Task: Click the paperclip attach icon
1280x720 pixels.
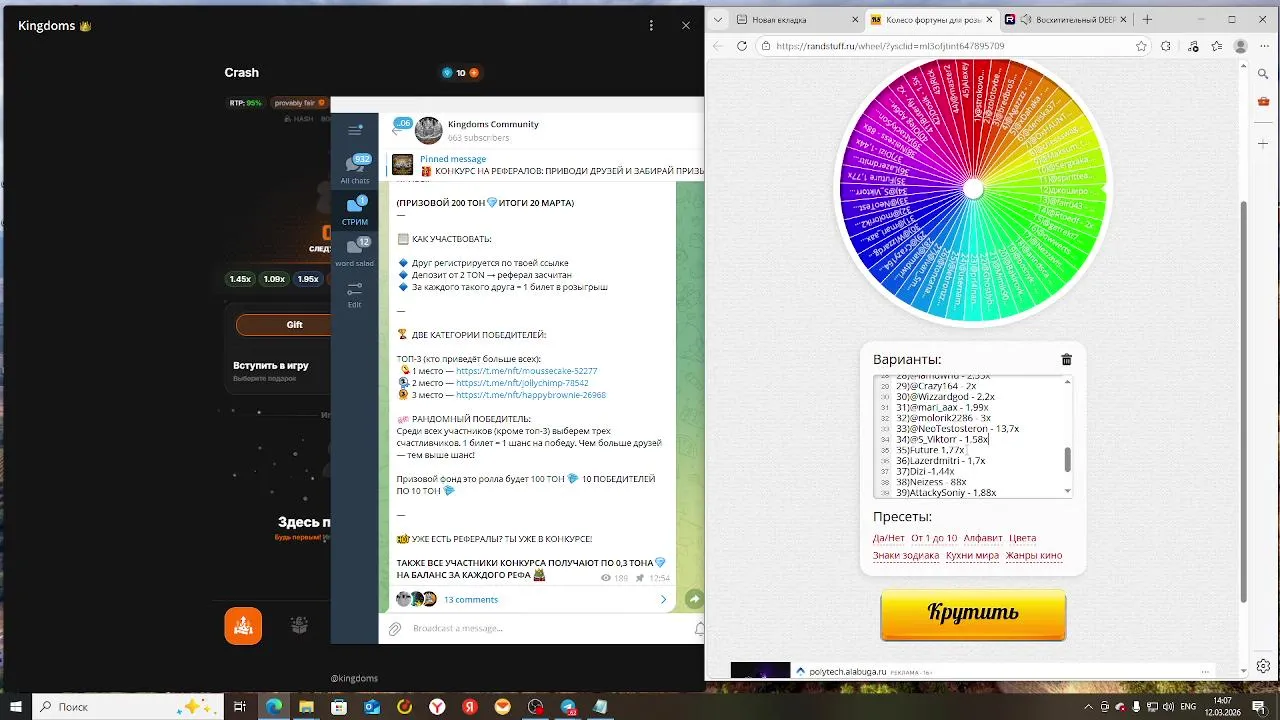Action: (395, 629)
